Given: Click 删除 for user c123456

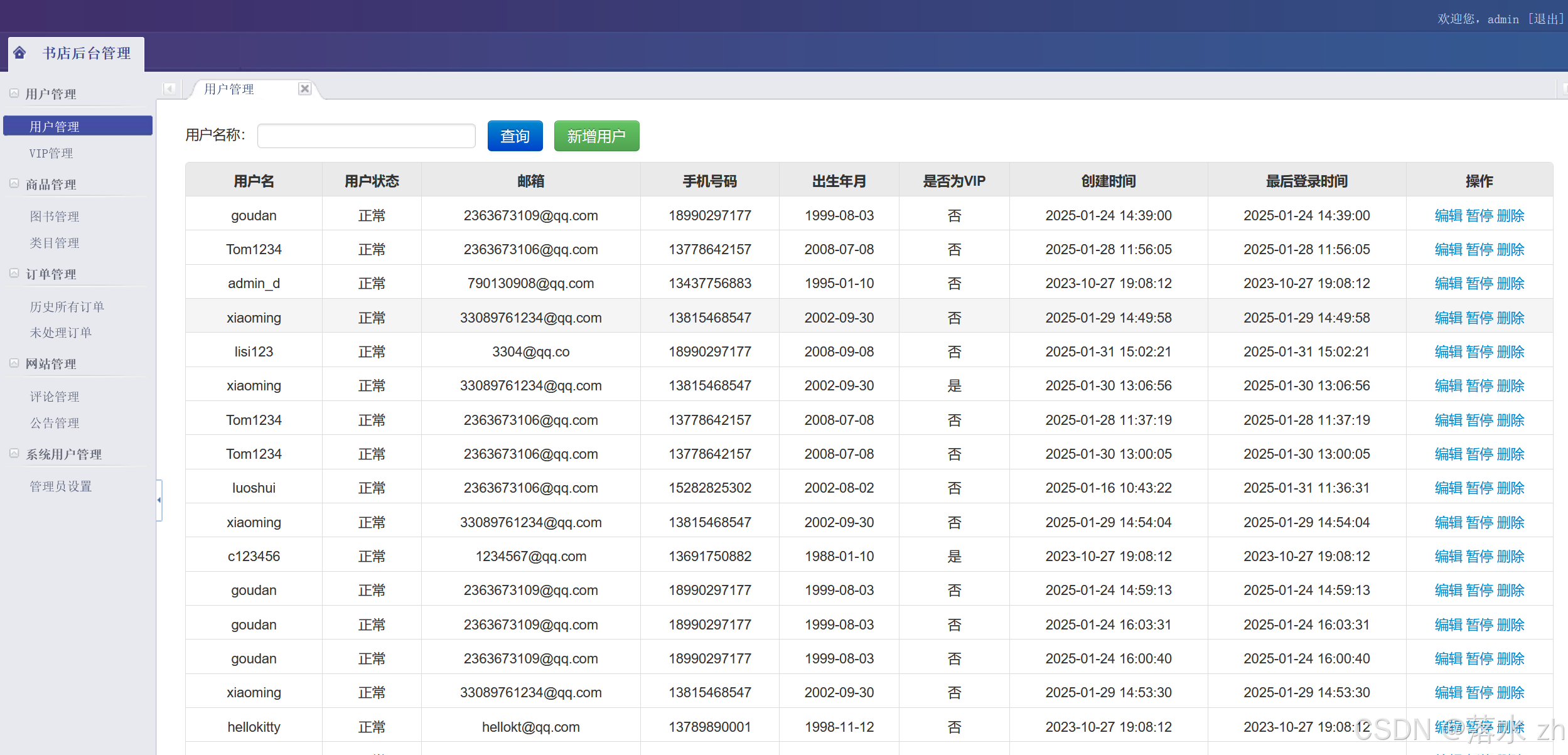Looking at the screenshot, I should point(1510,557).
